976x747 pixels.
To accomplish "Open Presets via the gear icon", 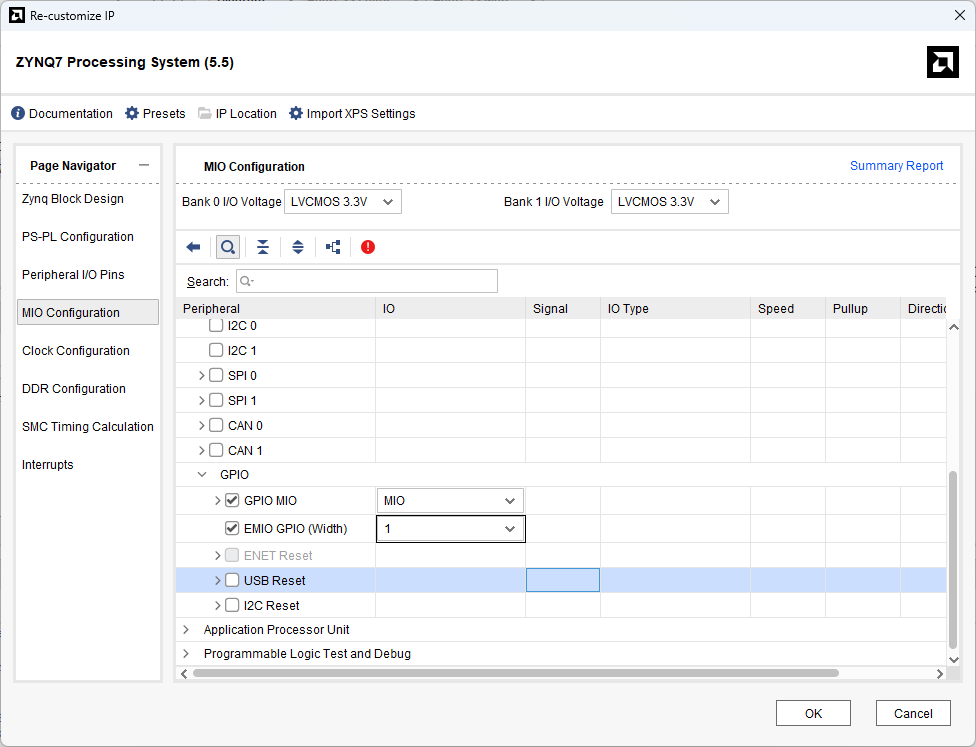I will (x=132, y=114).
